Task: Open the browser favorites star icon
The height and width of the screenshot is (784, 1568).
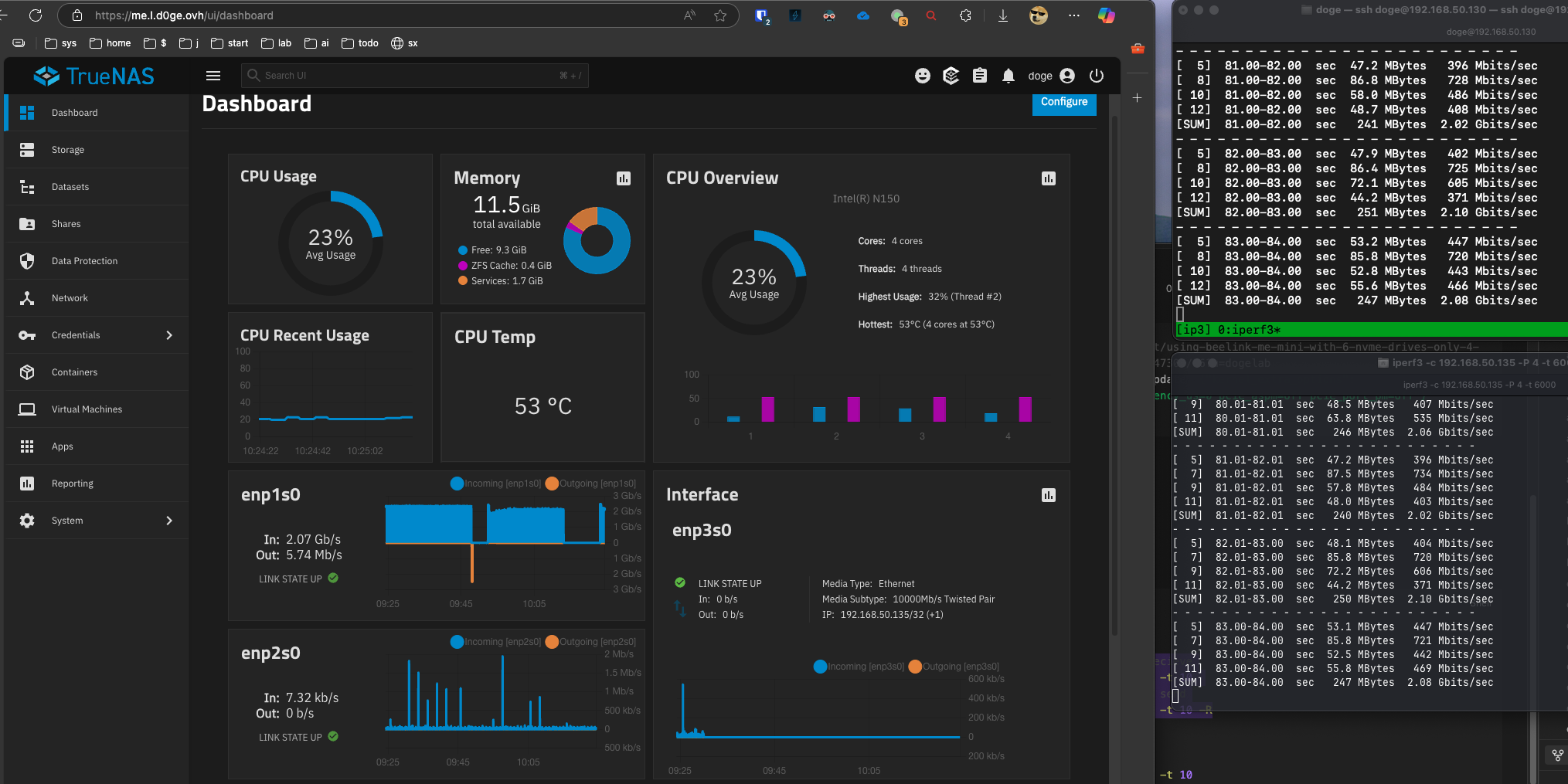Action: tap(720, 15)
